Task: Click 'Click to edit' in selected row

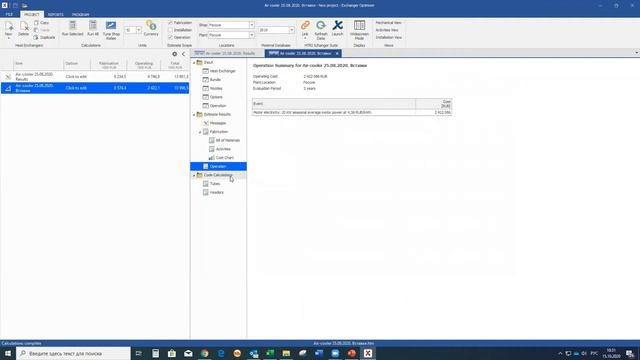Action: coord(76,88)
